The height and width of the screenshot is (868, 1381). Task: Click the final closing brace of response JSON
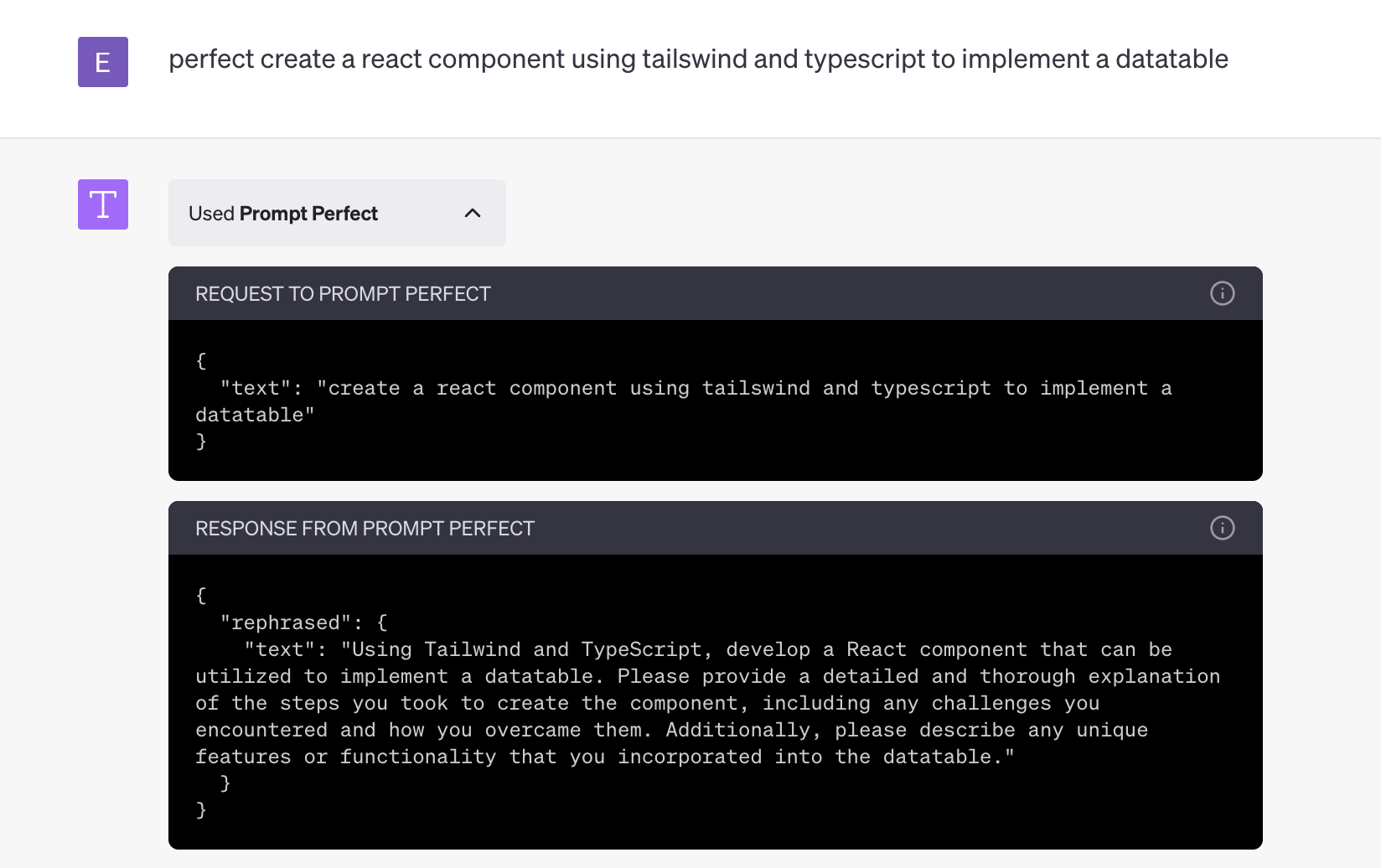pyautogui.click(x=201, y=810)
